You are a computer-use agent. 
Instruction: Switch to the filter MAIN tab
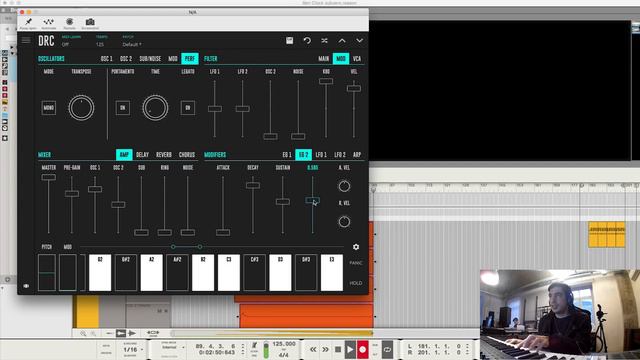[x=324, y=59]
